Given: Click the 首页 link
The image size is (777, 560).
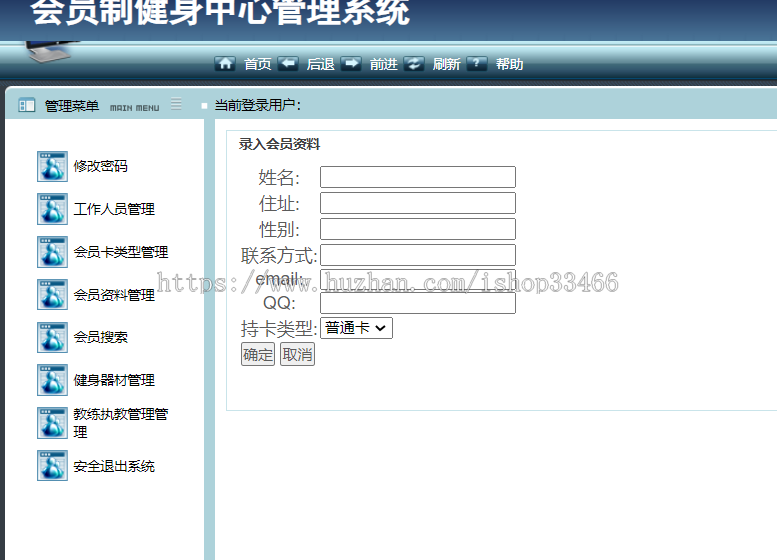Looking at the screenshot, I should coord(258,64).
